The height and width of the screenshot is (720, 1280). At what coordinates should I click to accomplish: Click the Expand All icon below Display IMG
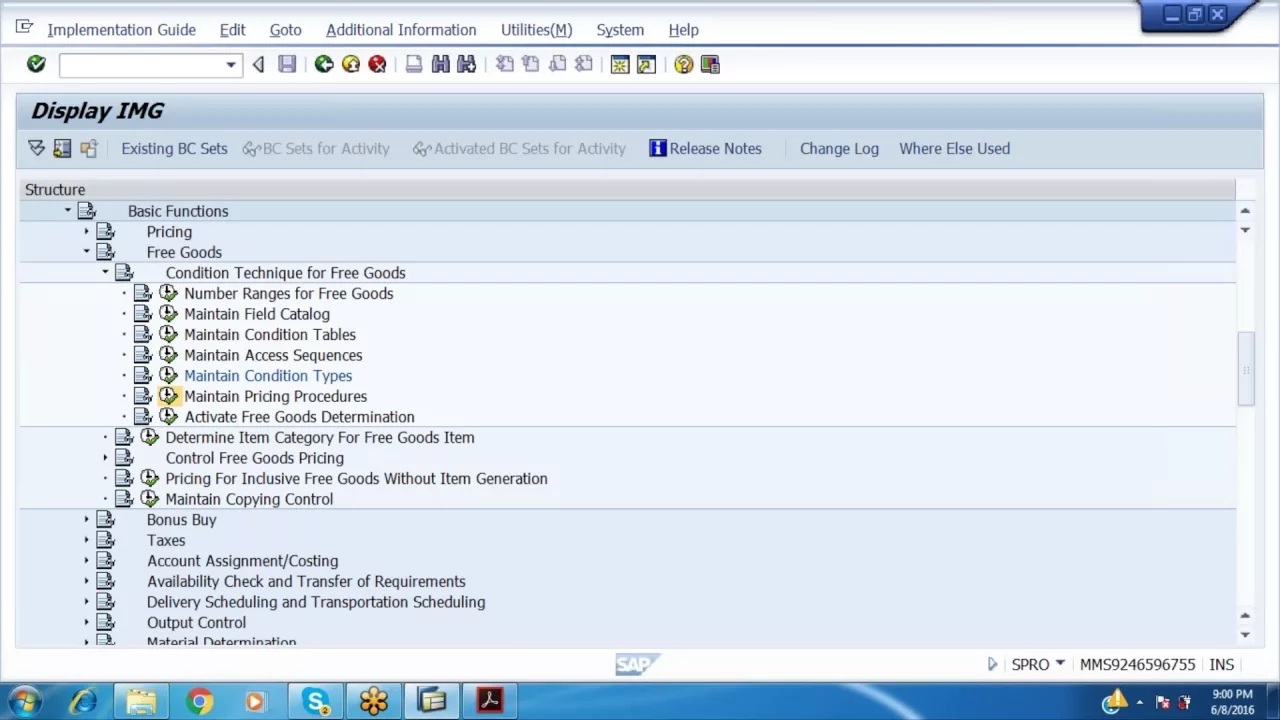click(36, 148)
